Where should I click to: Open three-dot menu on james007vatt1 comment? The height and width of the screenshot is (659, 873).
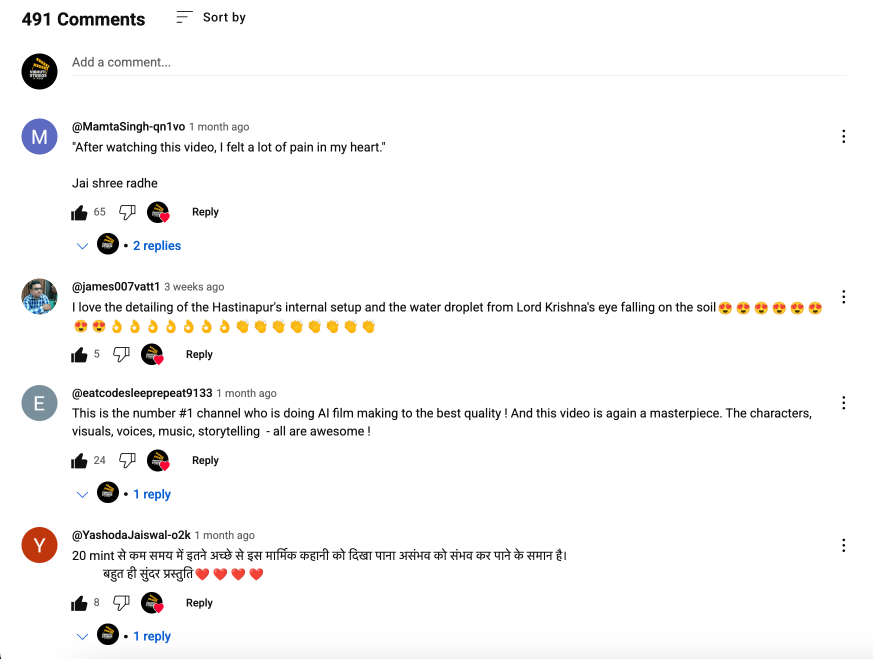[844, 297]
